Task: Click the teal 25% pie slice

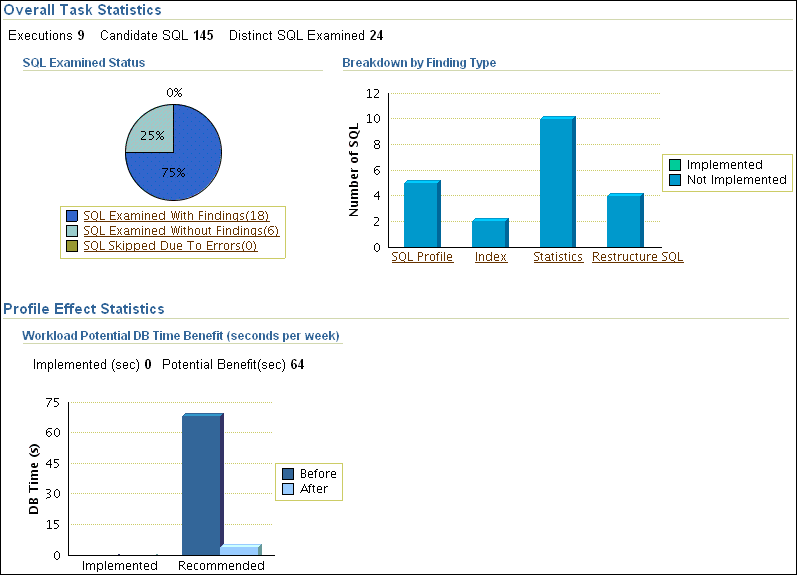Action: 150,132
